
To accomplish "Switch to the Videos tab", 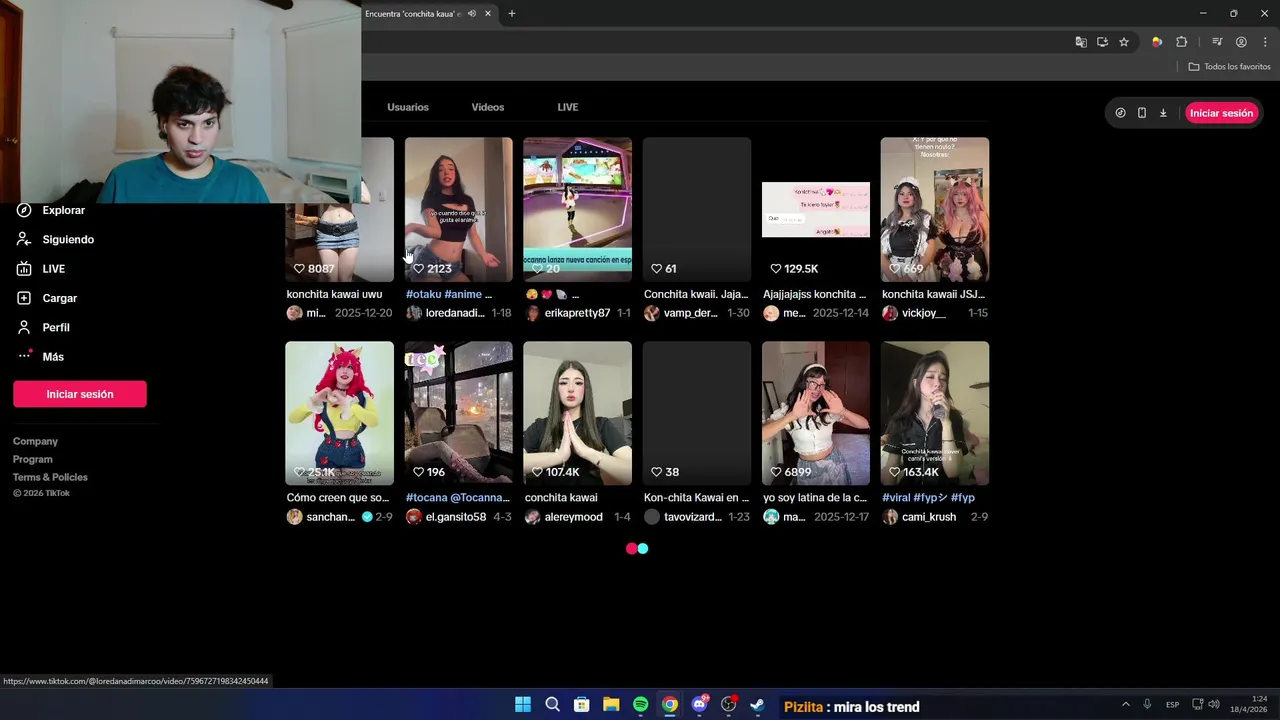I will point(488,107).
